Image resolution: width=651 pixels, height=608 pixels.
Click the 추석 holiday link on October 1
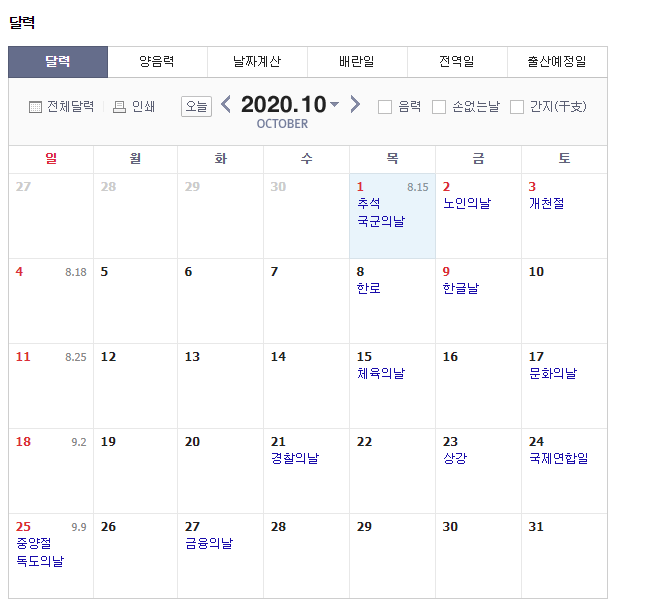tap(369, 203)
